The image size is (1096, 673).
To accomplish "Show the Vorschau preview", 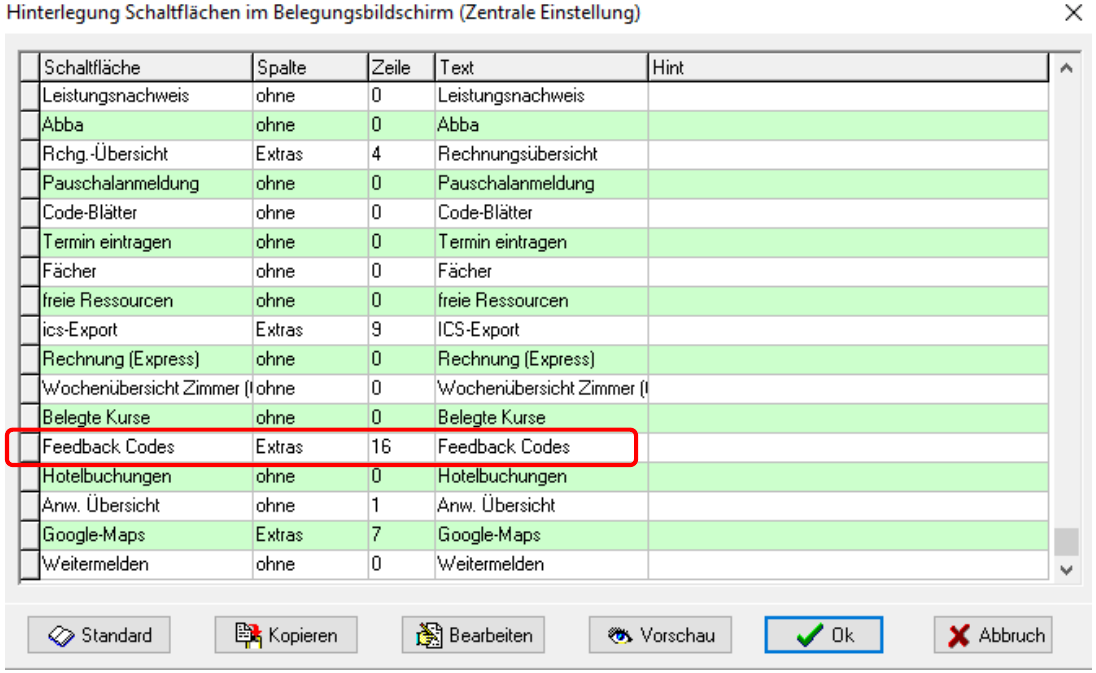I will (661, 635).
